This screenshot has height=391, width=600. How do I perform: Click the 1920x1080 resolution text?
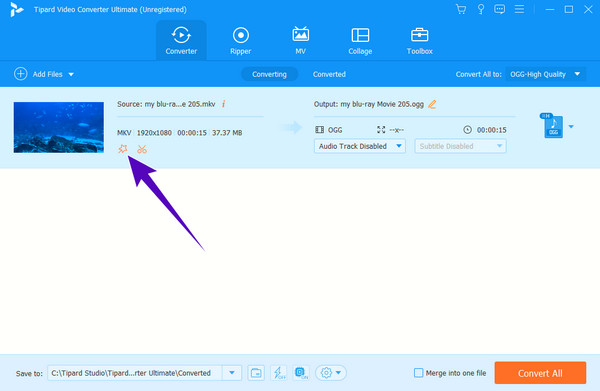[154, 133]
